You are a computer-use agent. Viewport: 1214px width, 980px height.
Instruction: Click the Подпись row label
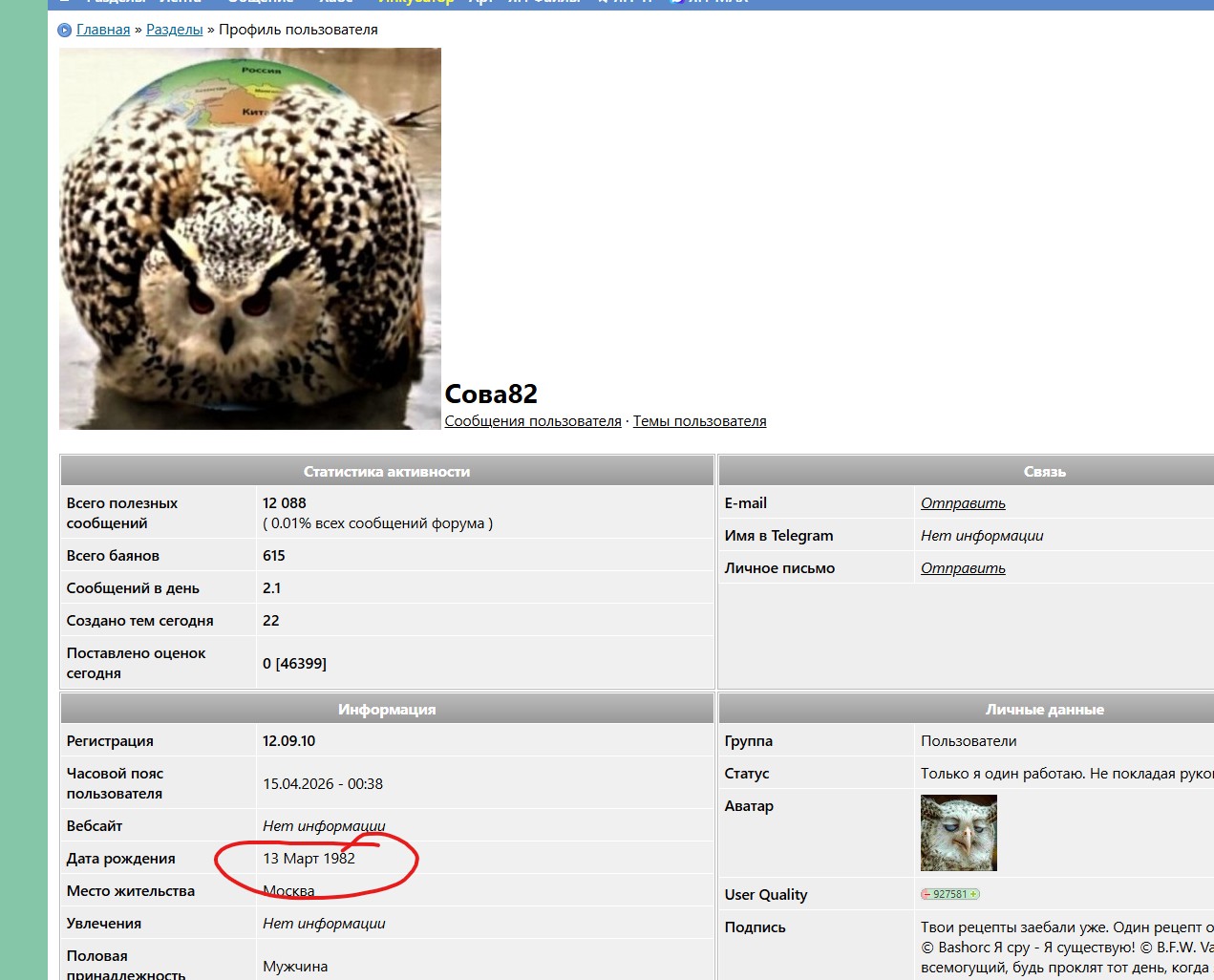[x=756, y=927]
